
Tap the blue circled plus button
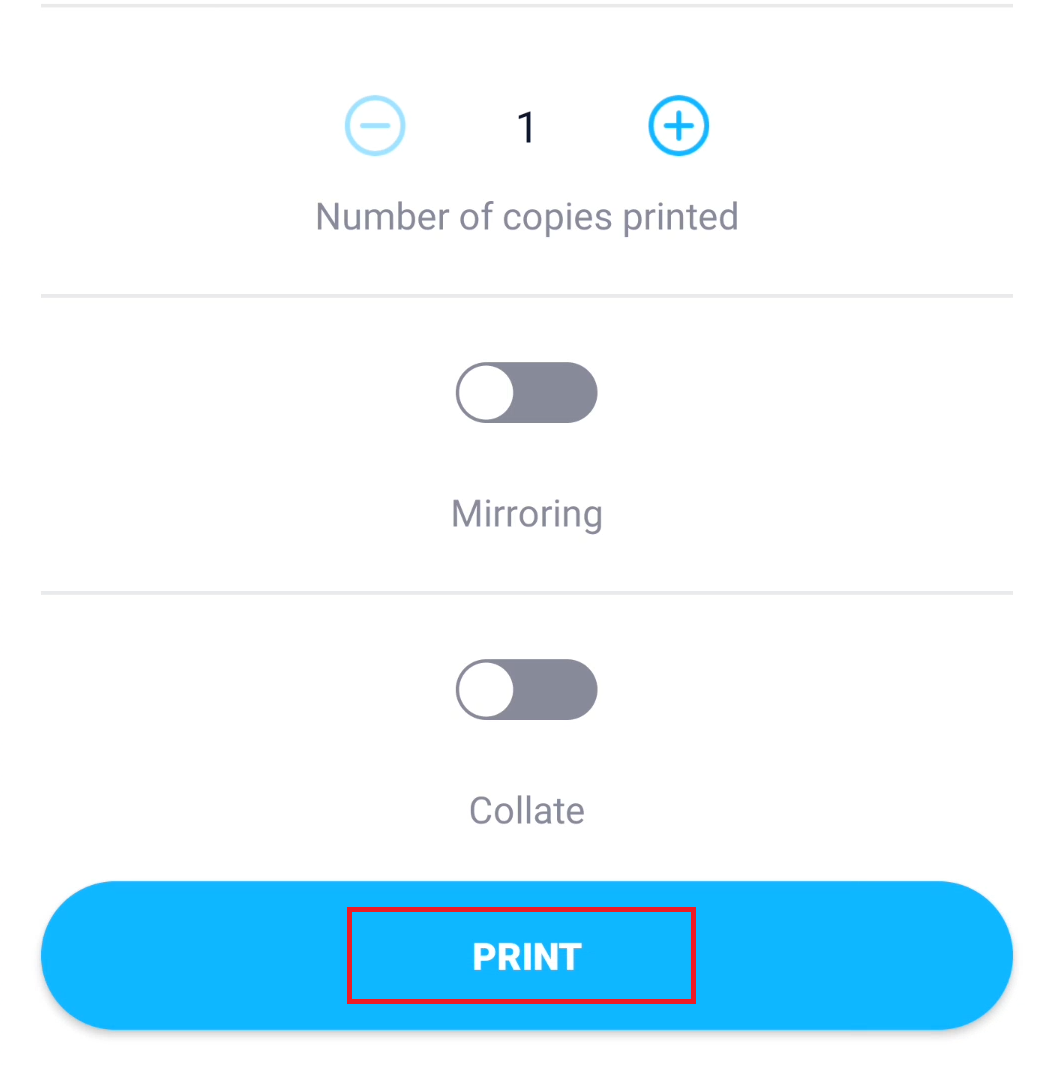pos(678,127)
